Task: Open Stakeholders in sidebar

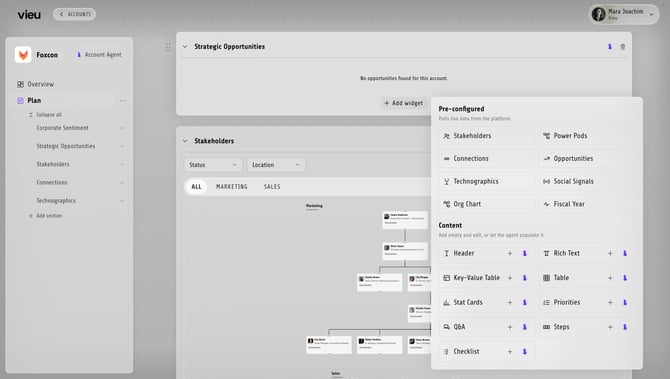Action: coord(53,164)
